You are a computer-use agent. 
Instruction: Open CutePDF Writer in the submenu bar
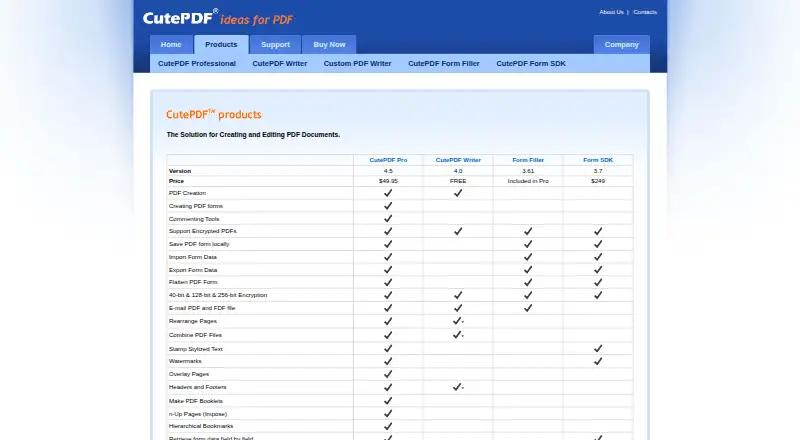[x=280, y=63]
